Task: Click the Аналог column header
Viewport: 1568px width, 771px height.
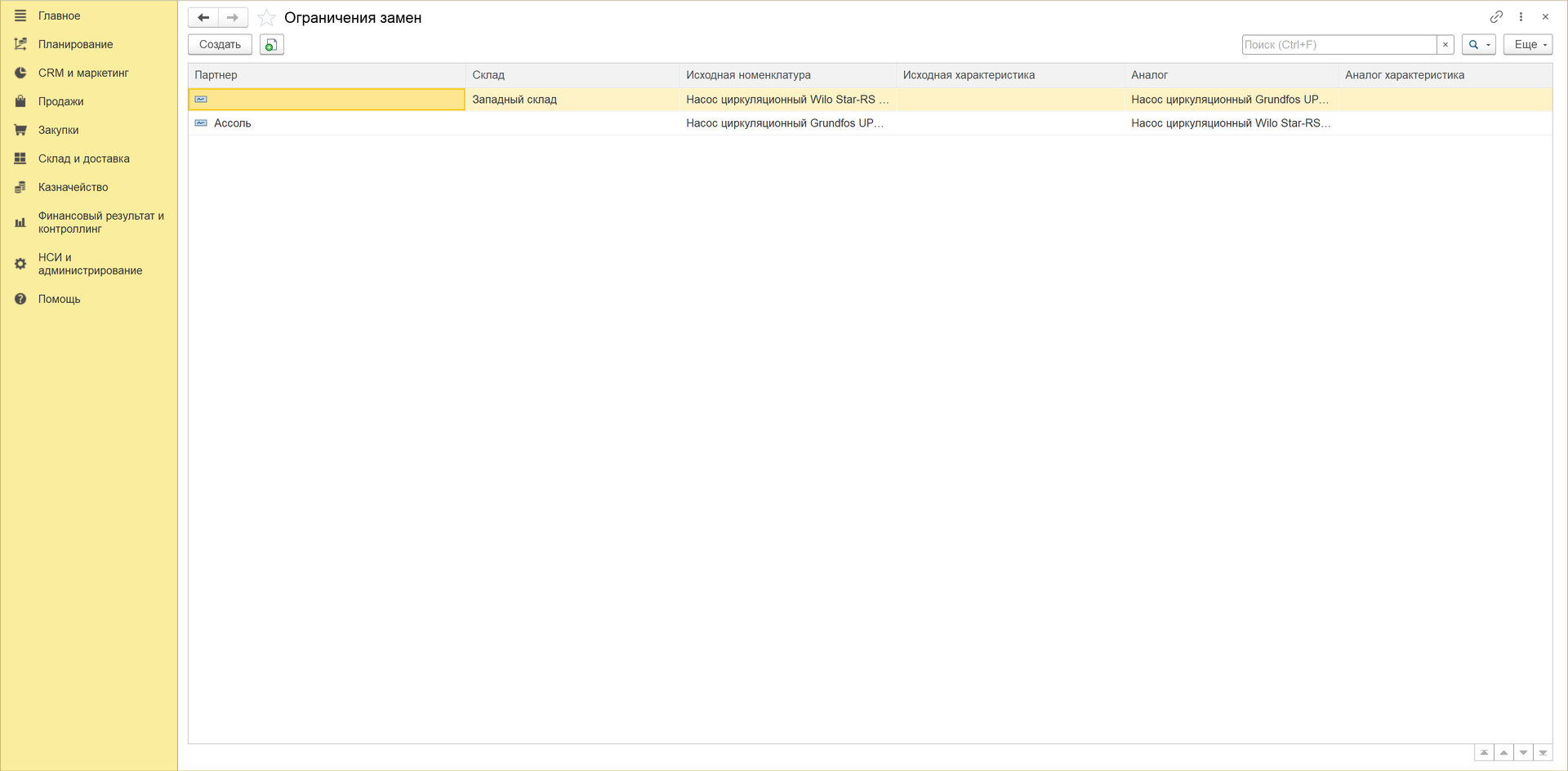Action: 1232,75
